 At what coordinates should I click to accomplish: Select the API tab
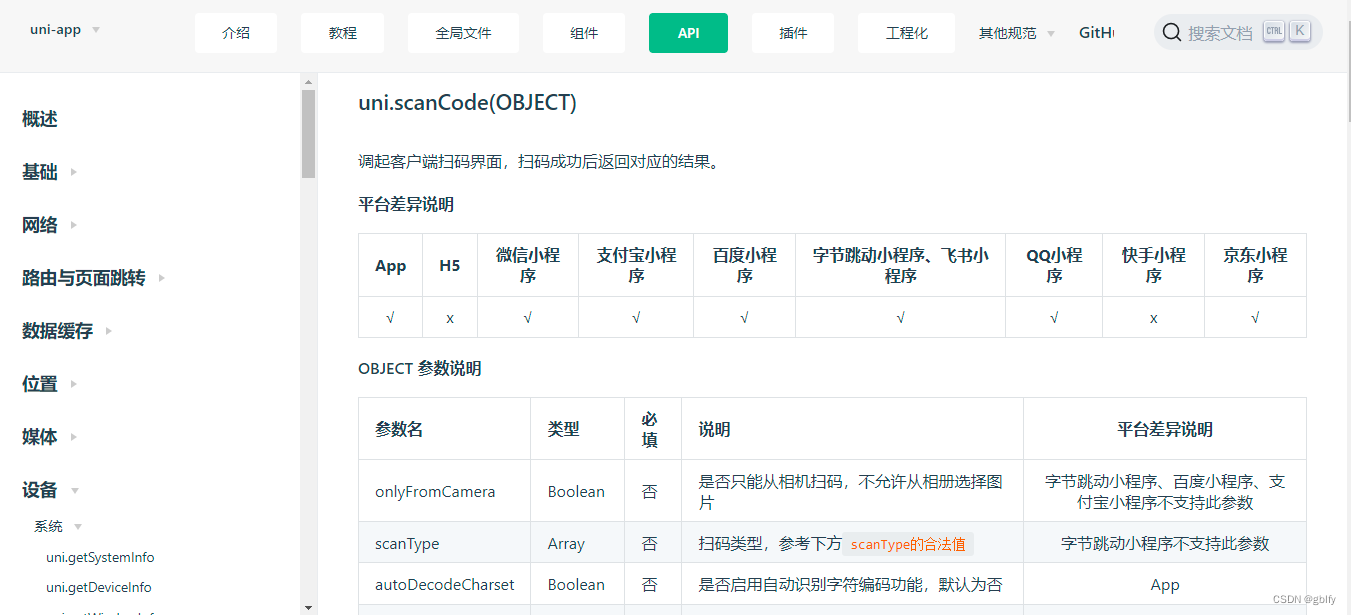(688, 33)
